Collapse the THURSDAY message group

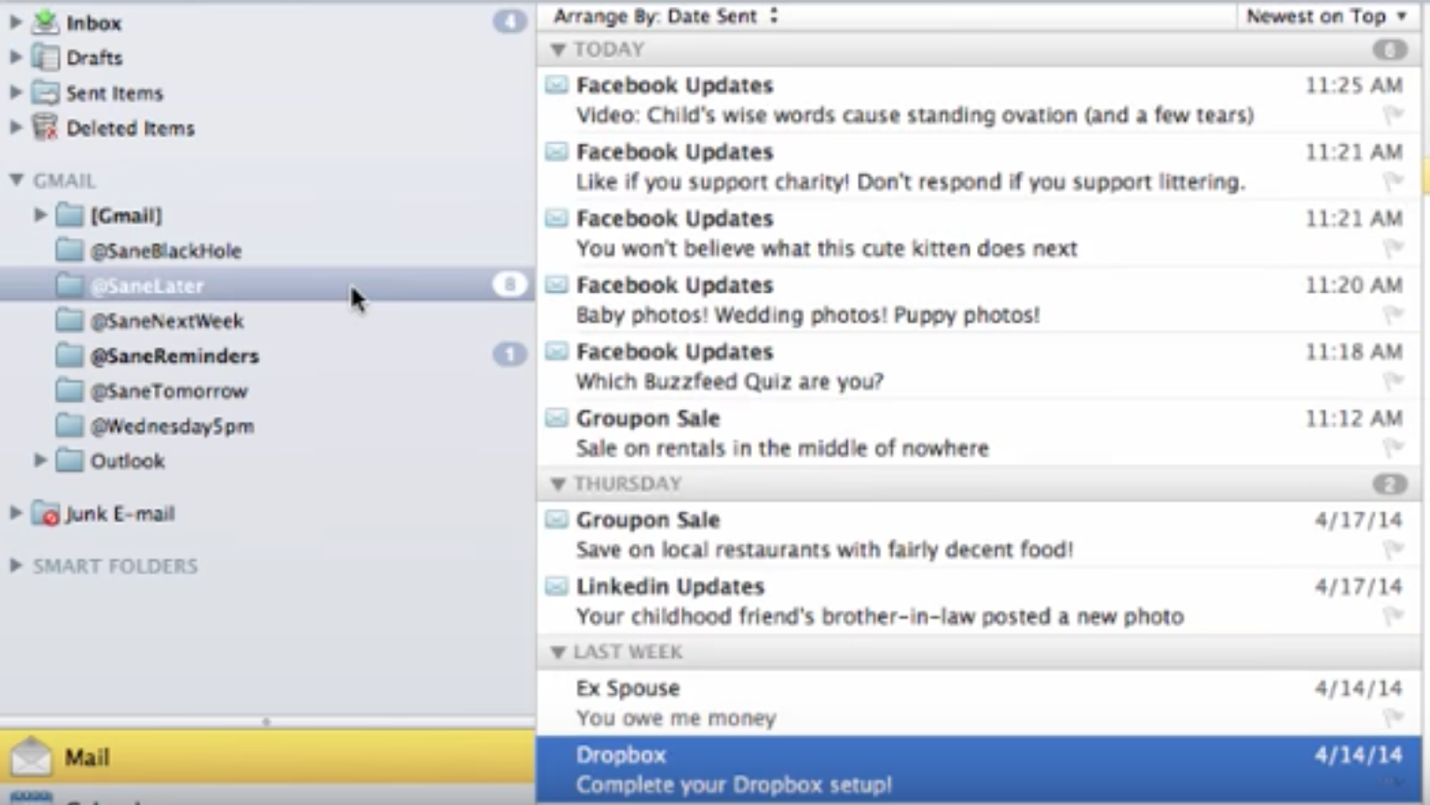558,484
